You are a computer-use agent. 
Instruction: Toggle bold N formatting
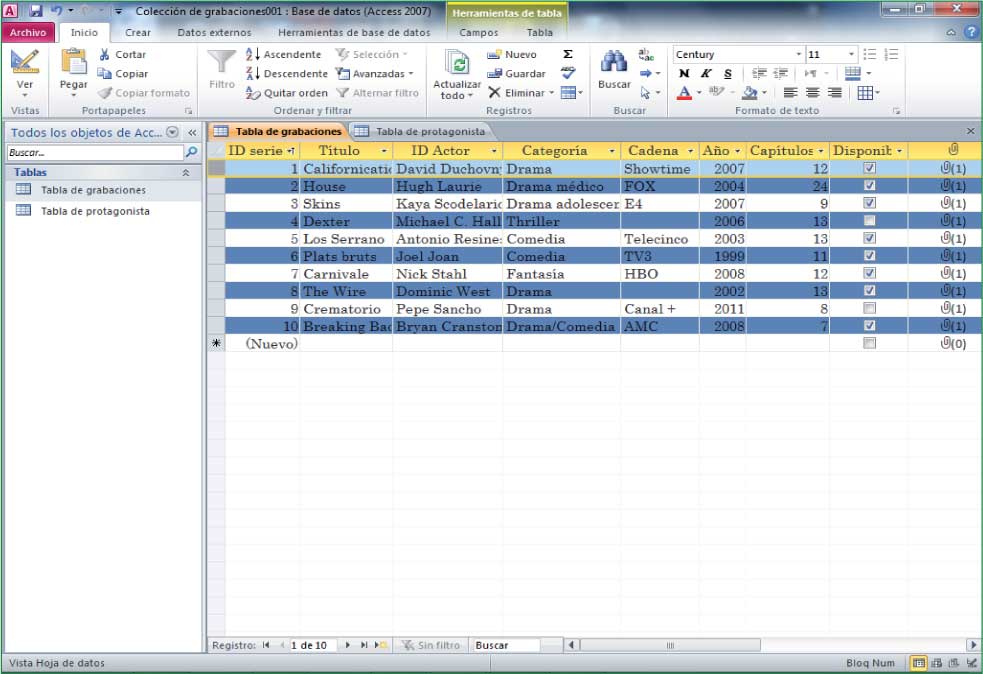684,73
